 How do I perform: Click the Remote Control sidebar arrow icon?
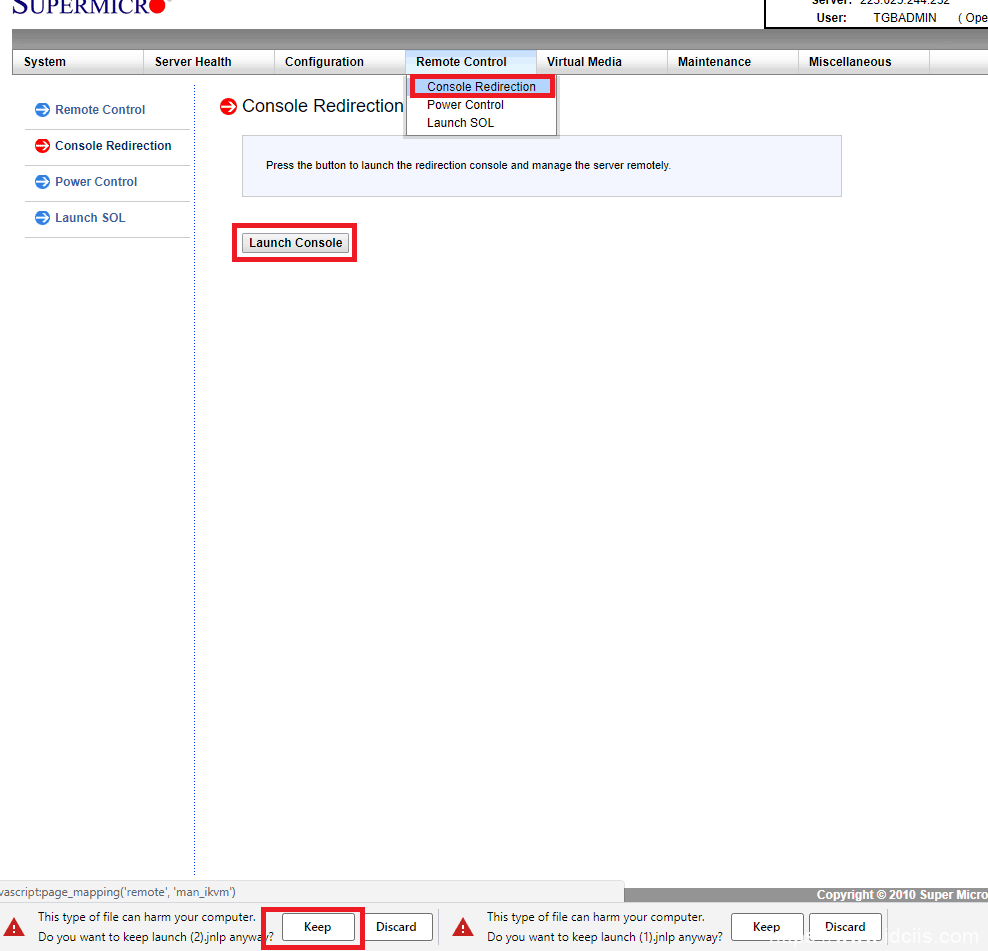pos(42,110)
